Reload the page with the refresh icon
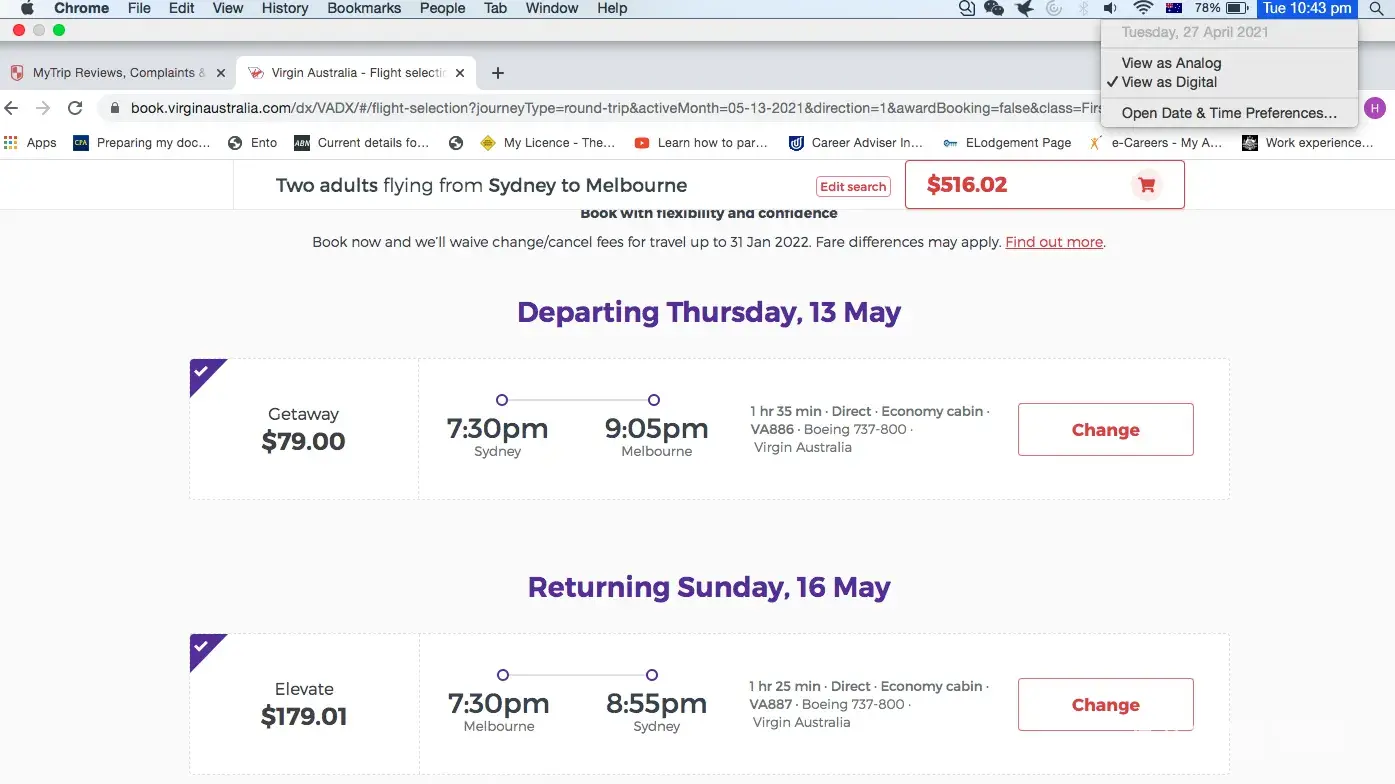1395x784 pixels. [75, 108]
